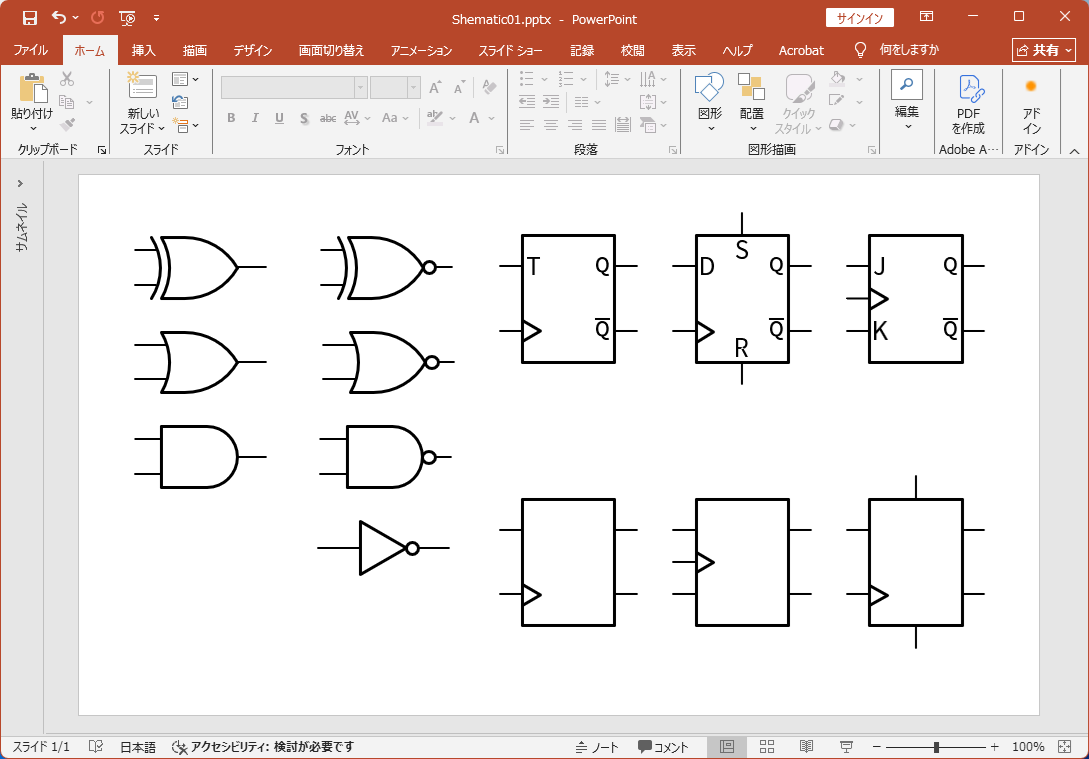
Task: Start slideshow from beginning icon in title bar
Action: (127, 18)
